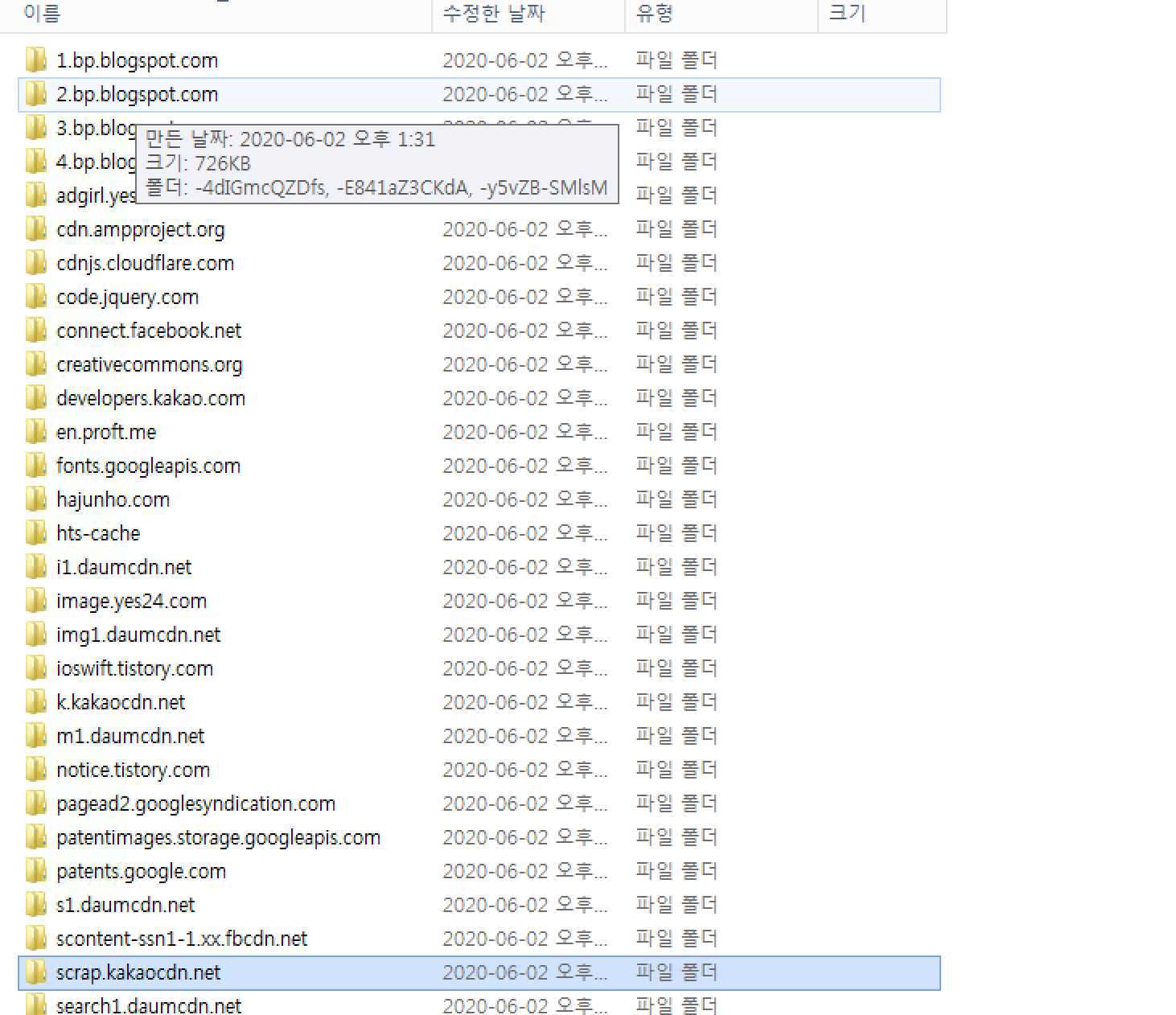Select folder name 1.bp.blogspot.com
This screenshot has height=1015, width=1176.
[137, 60]
